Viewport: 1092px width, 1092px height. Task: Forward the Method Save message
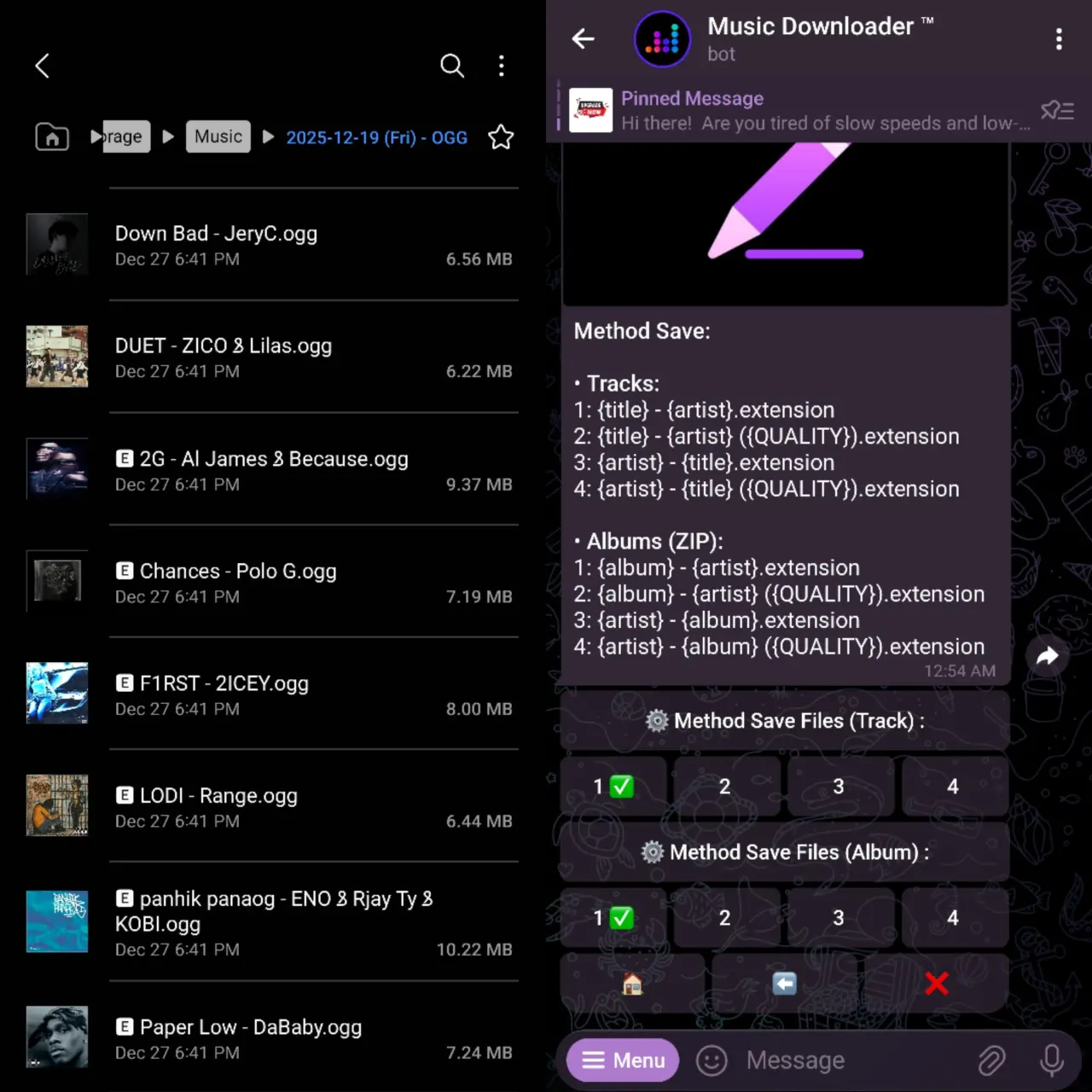(x=1047, y=655)
